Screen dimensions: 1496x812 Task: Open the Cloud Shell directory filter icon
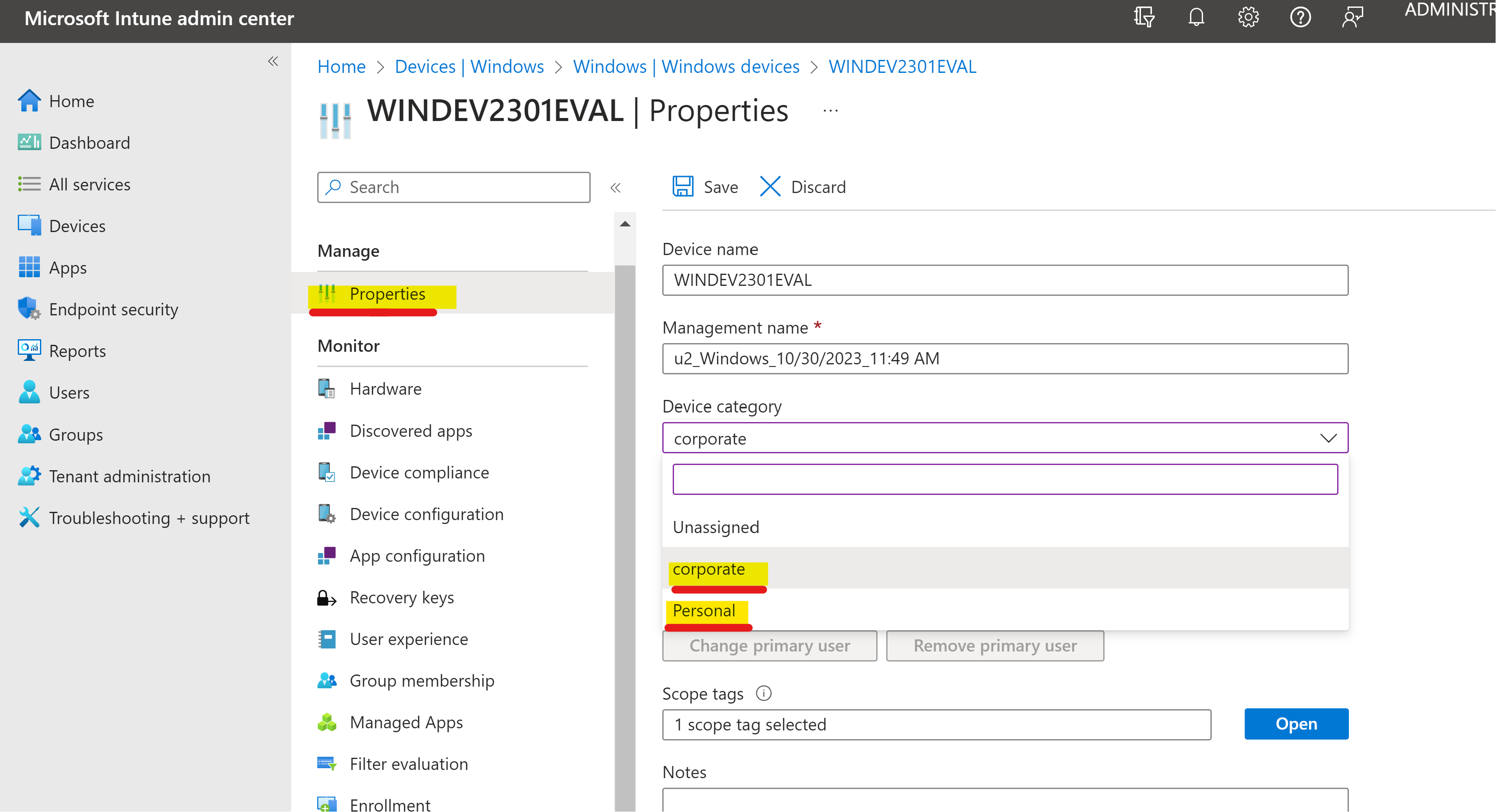click(x=1144, y=17)
